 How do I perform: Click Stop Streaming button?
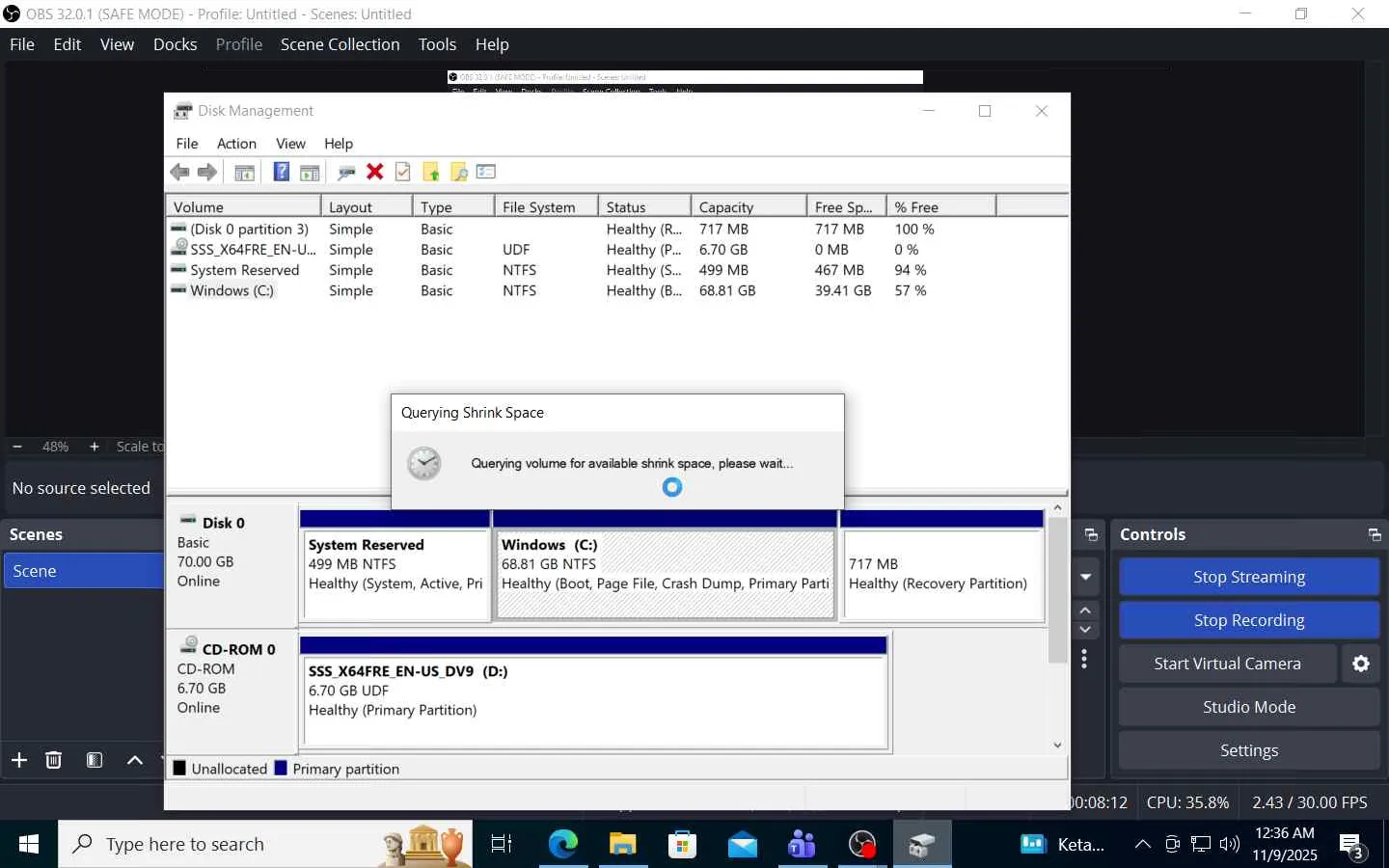1249,577
